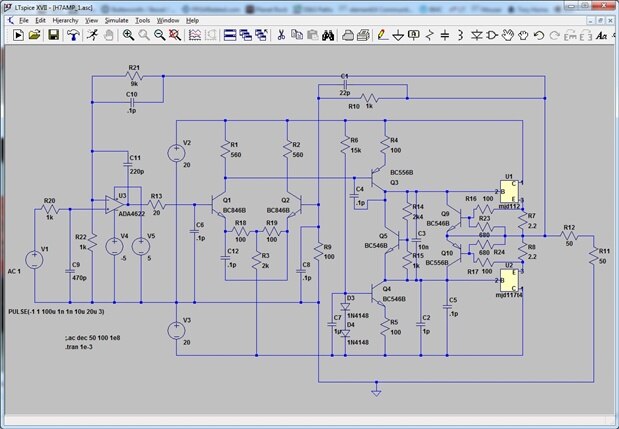Click the Zoom in magnifier icon

click(129, 35)
